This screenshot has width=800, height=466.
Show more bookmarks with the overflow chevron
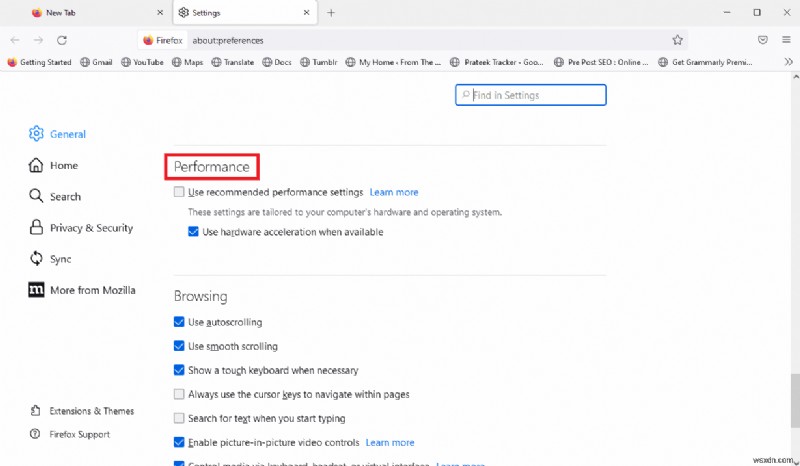point(788,61)
